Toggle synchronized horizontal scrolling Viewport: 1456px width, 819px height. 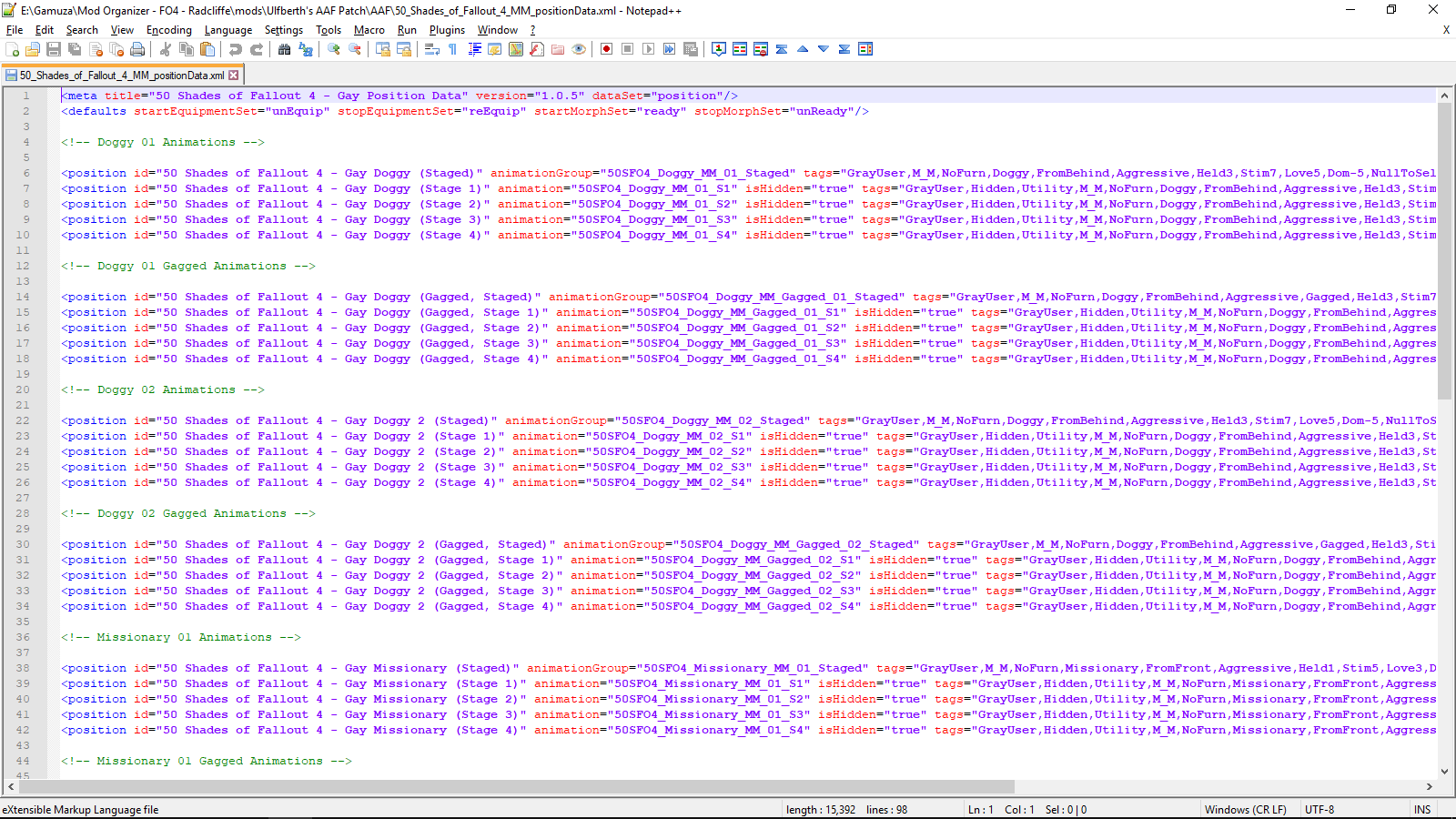(404, 49)
